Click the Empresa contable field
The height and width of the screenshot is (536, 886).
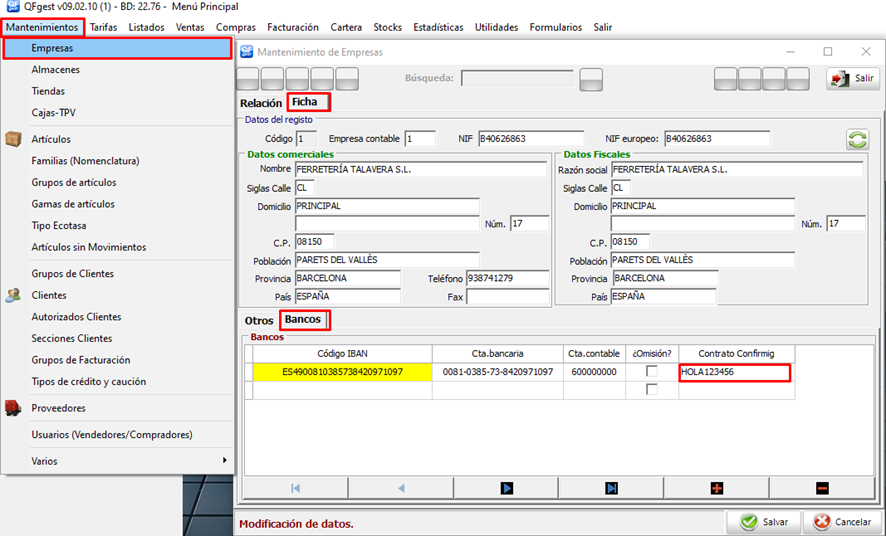(420, 138)
